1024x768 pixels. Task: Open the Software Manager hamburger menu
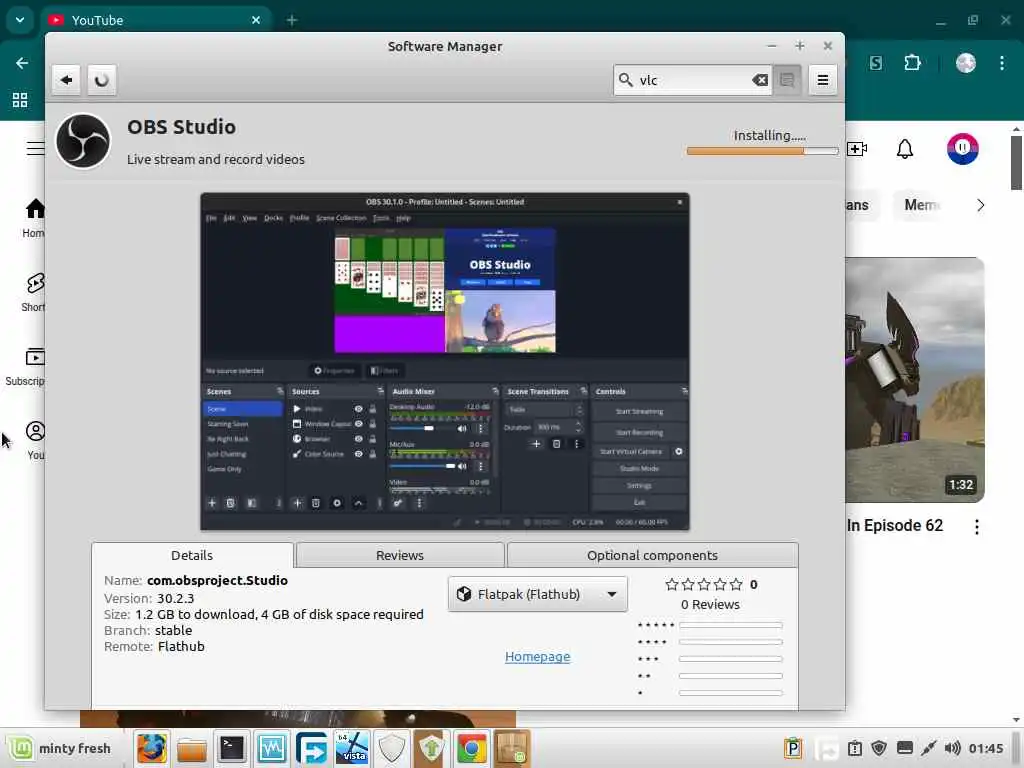point(823,80)
